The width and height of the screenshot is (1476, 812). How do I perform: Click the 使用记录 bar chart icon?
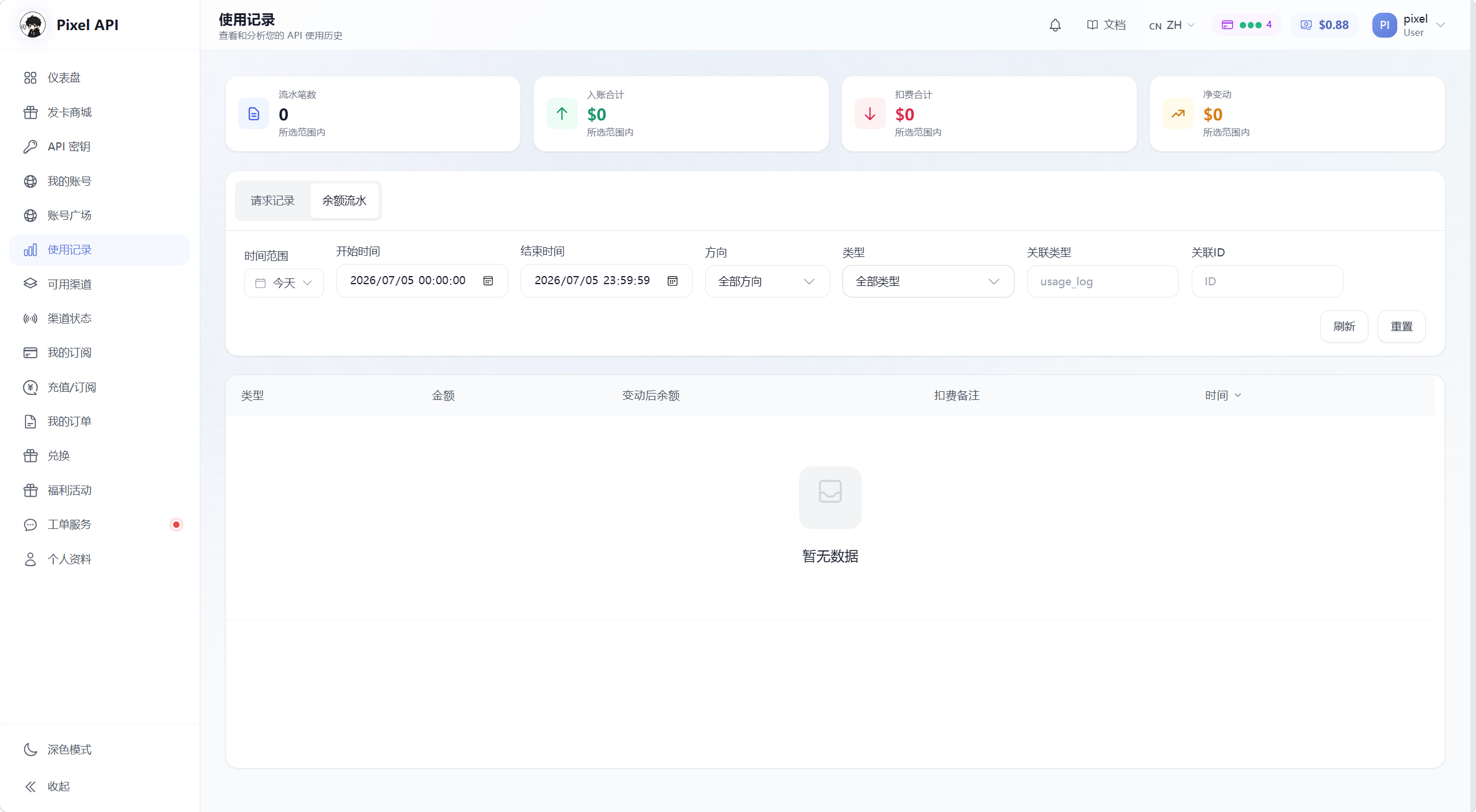(x=30, y=249)
